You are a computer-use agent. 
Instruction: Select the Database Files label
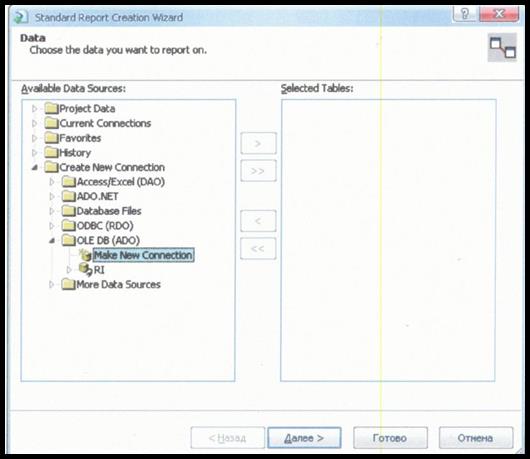(x=109, y=211)
